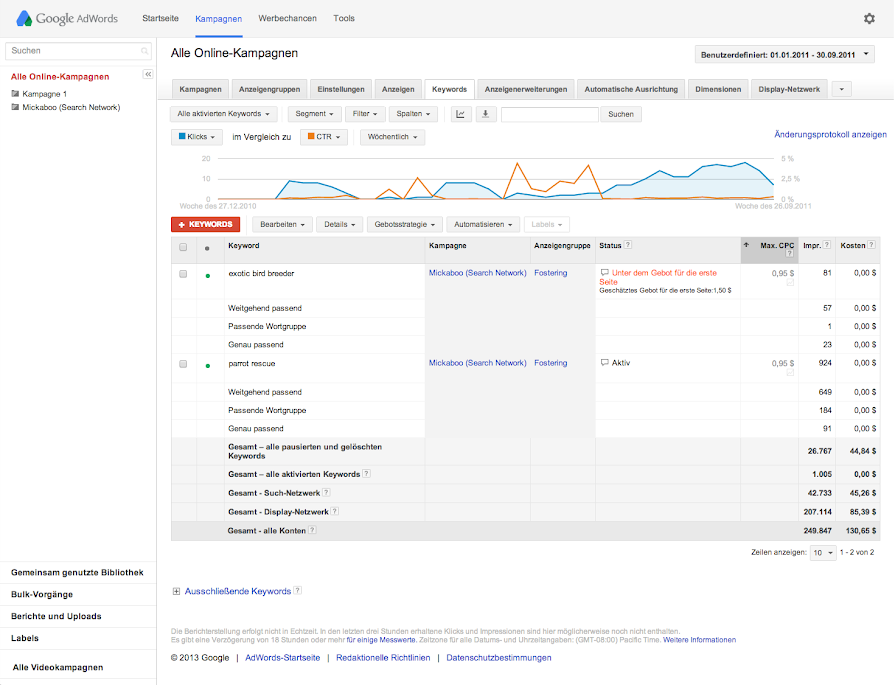Switch to the Dimensionen tab
Image resolution: width=895 pixels, height=685 pixels.
coord(718,89)
